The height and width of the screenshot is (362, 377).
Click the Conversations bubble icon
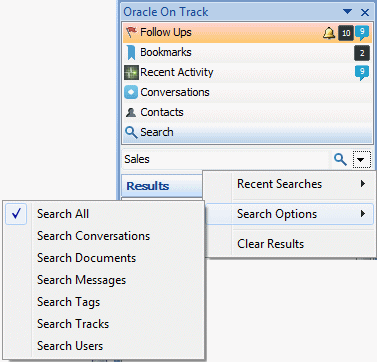pos(131,92)
